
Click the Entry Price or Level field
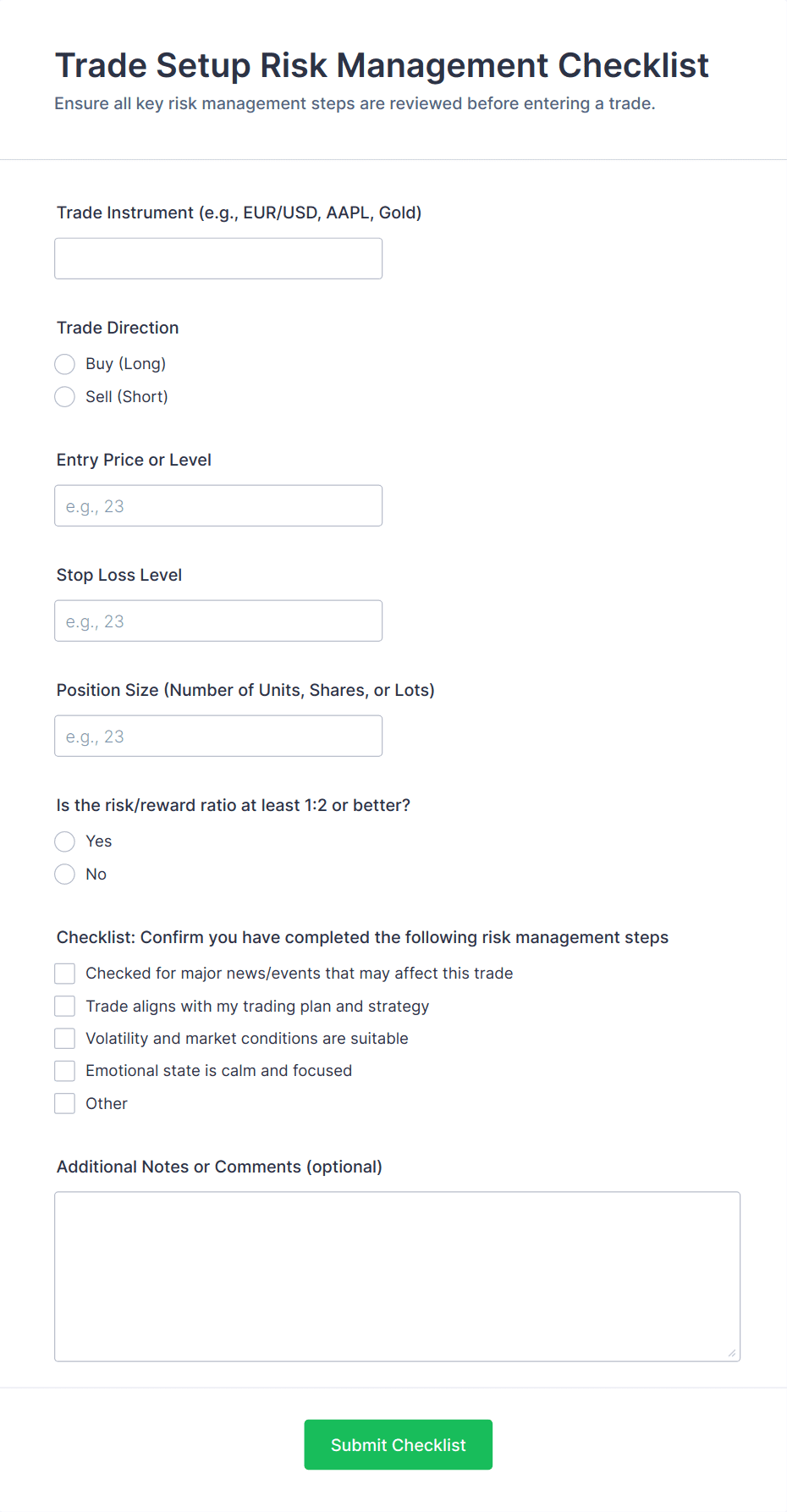pos(217,505)
